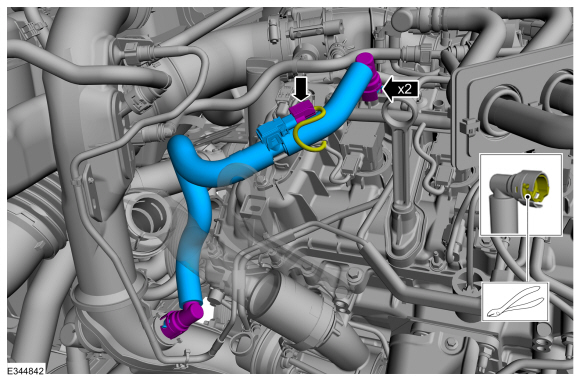Click the black downward arrow indicator

click(301, 88)
